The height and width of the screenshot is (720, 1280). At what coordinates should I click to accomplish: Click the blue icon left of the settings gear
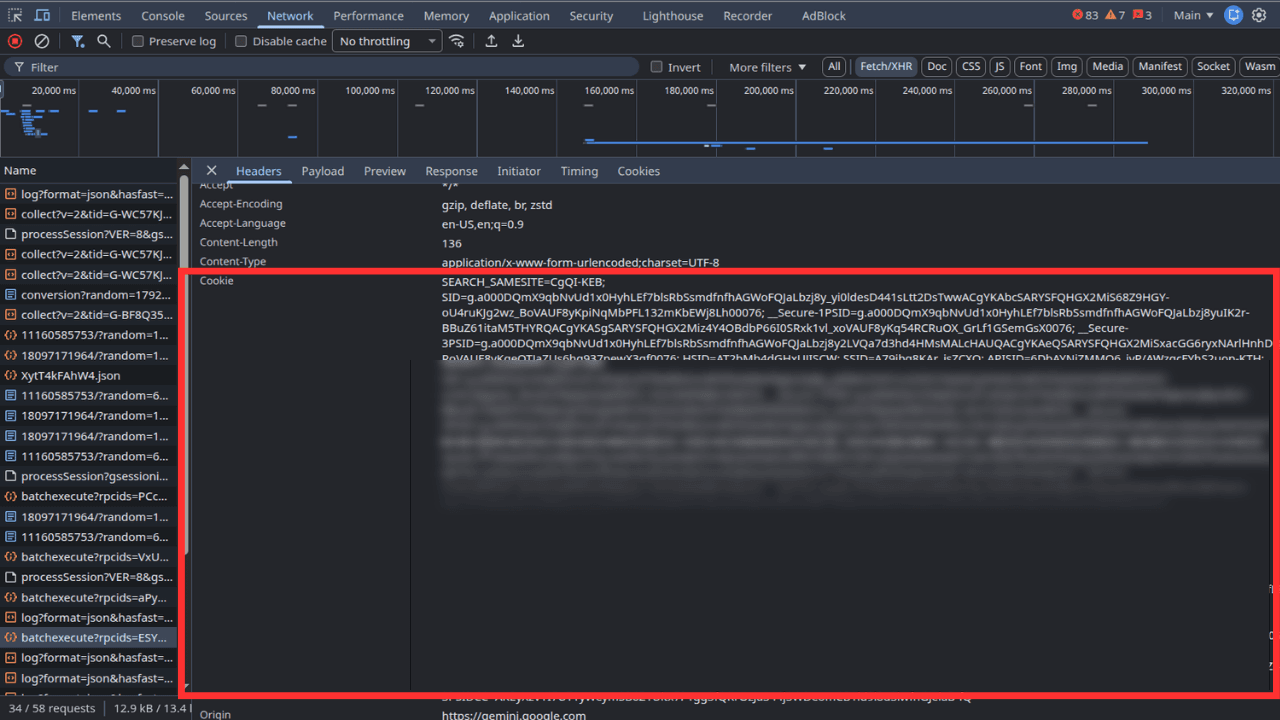(x=1234, y=15)
